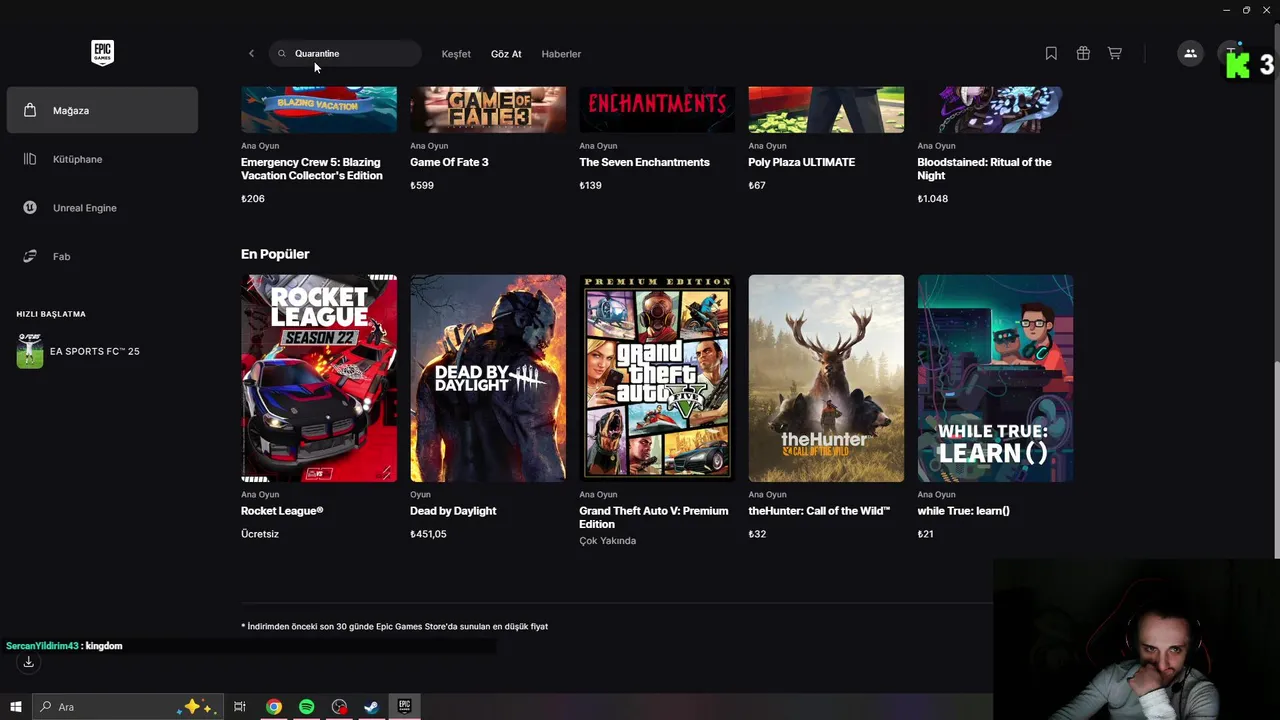Screen dimensions: 1280x720
Task: Open the Dead by Daylight cover art
Action: pyautogui.click(x=488, y=378)
